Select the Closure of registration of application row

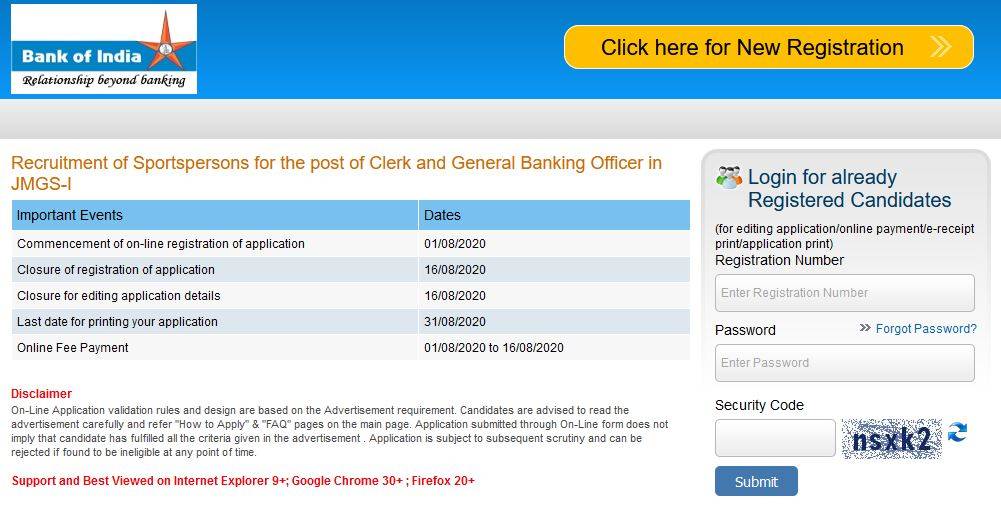click(x=350, y=270)
